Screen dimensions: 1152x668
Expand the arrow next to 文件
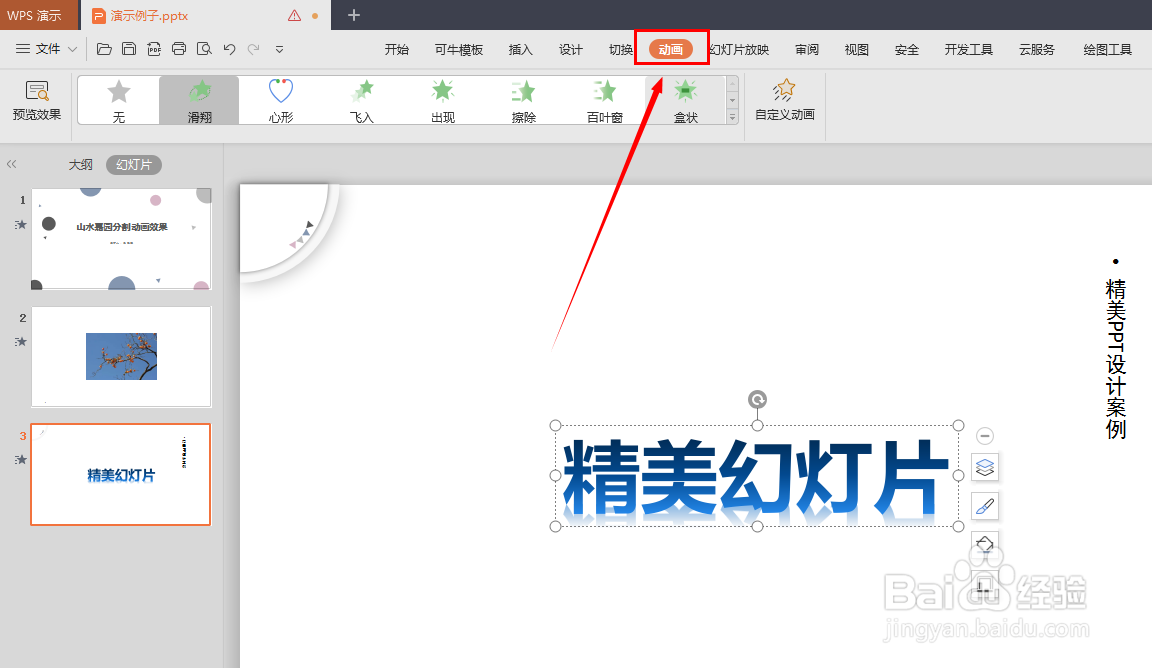(x=72, y=50)
